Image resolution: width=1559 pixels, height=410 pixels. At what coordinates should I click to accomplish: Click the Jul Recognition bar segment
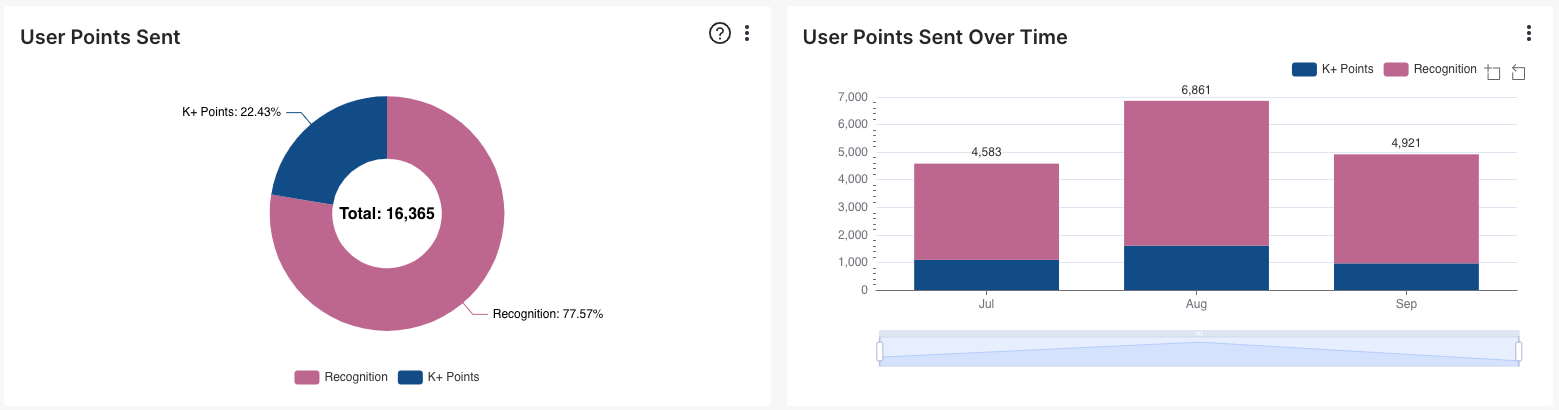coord(986,212)
